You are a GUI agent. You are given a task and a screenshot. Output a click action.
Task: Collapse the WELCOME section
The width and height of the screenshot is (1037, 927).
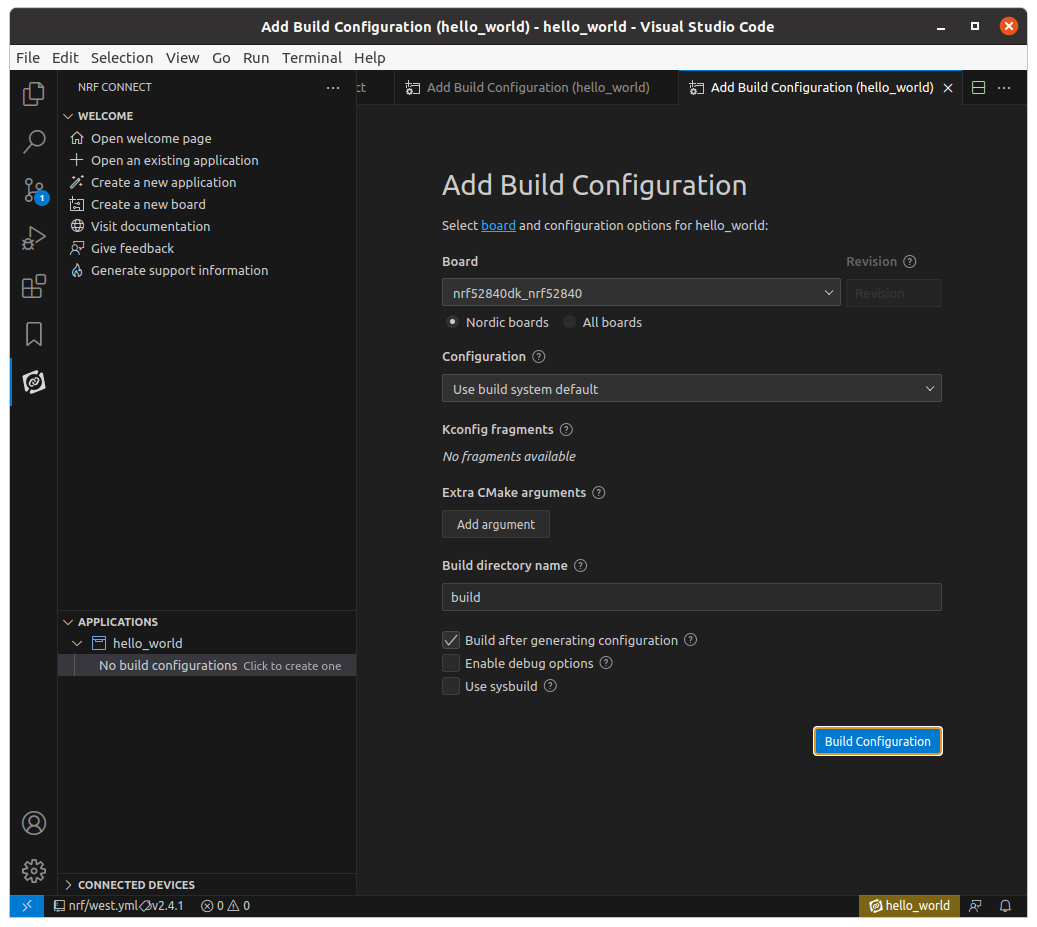click(x=67, y=116)
